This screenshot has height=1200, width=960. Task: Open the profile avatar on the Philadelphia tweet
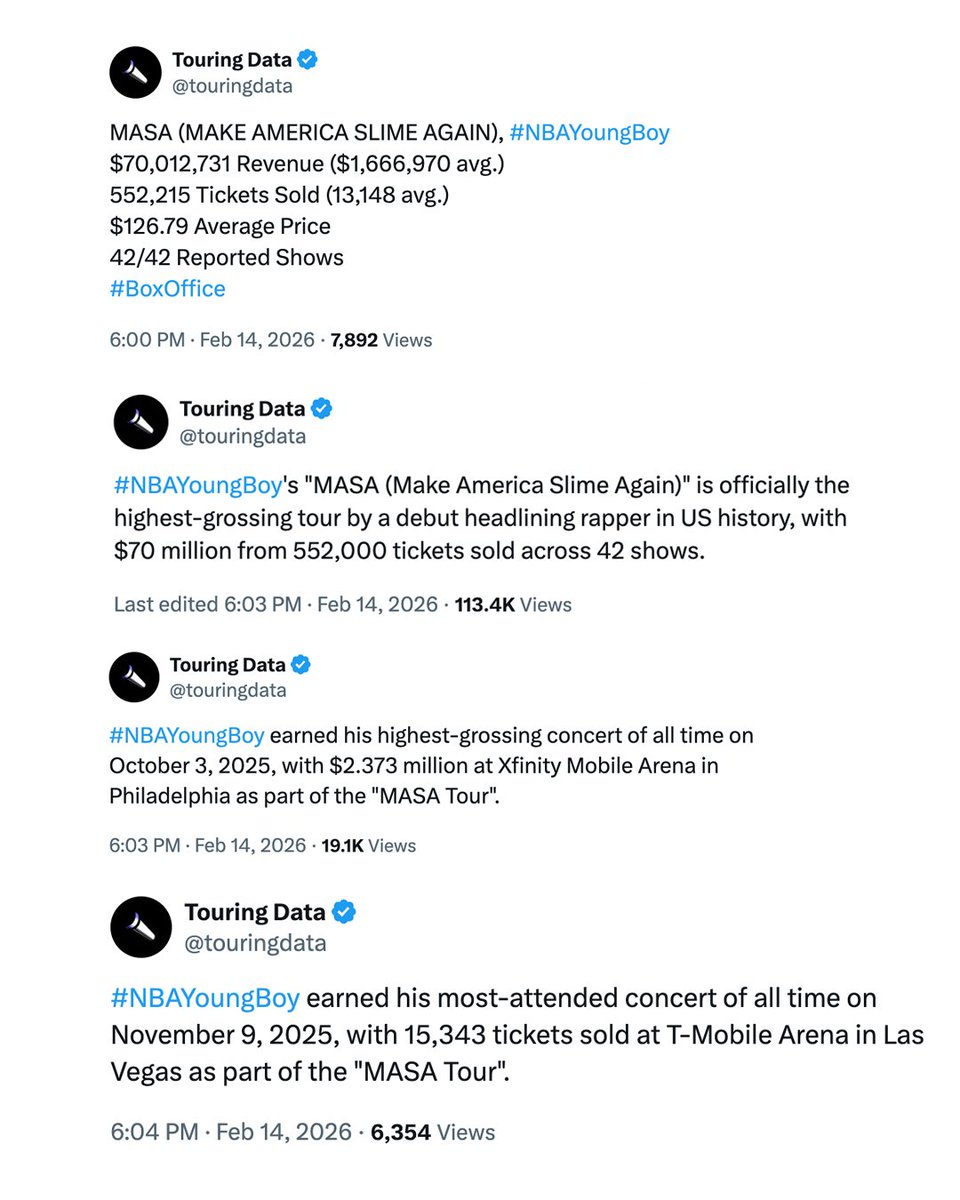click(x=134, y=676)
